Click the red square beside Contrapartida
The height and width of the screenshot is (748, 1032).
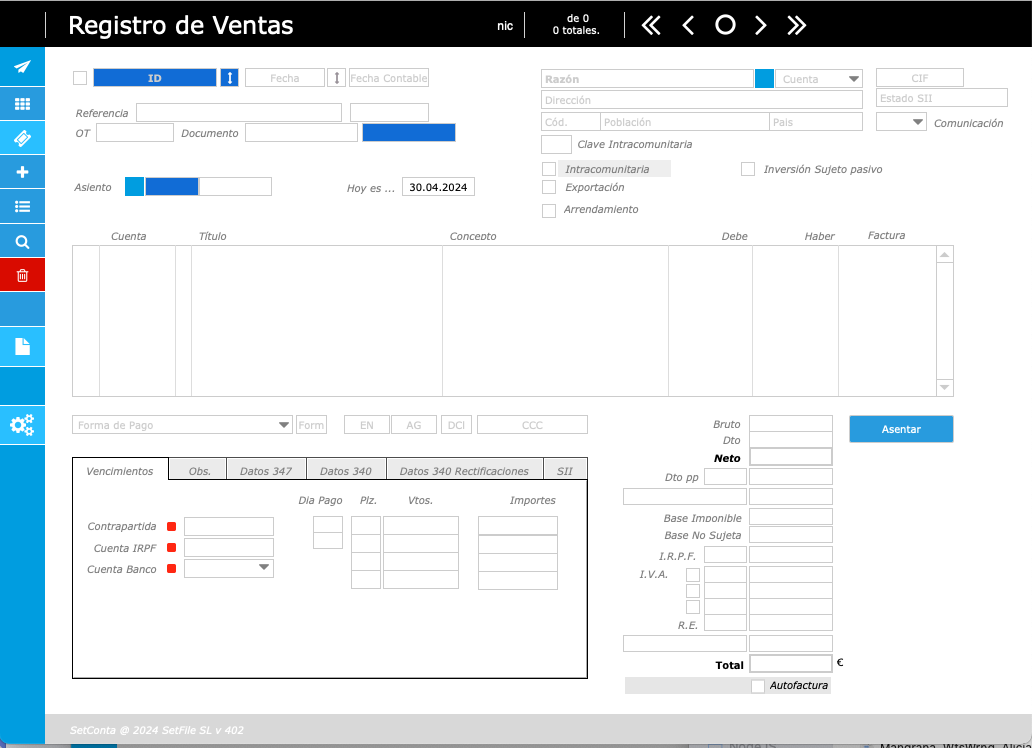[x=172, y=526]
